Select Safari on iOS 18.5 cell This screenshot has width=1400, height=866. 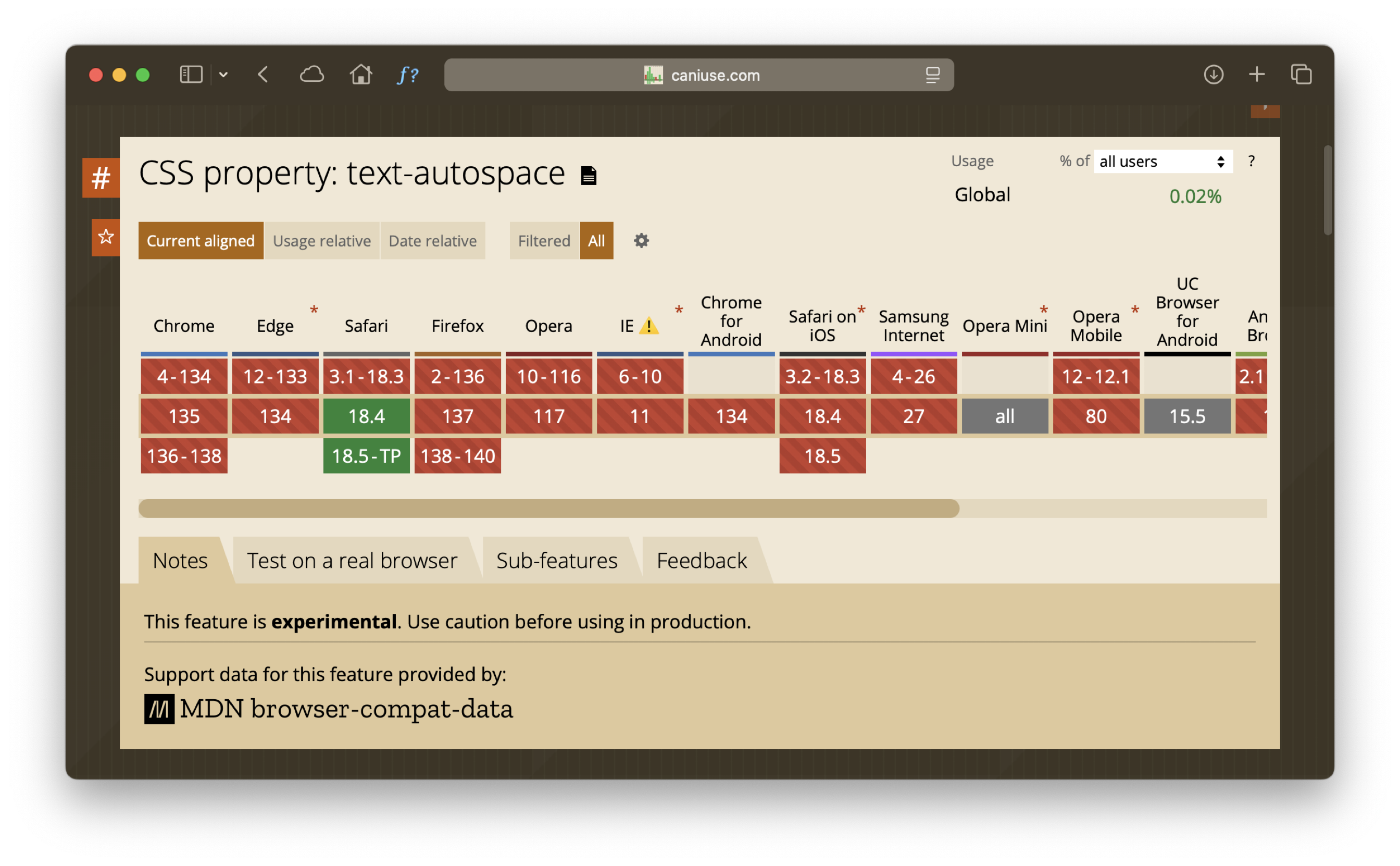tap(822, 456)
